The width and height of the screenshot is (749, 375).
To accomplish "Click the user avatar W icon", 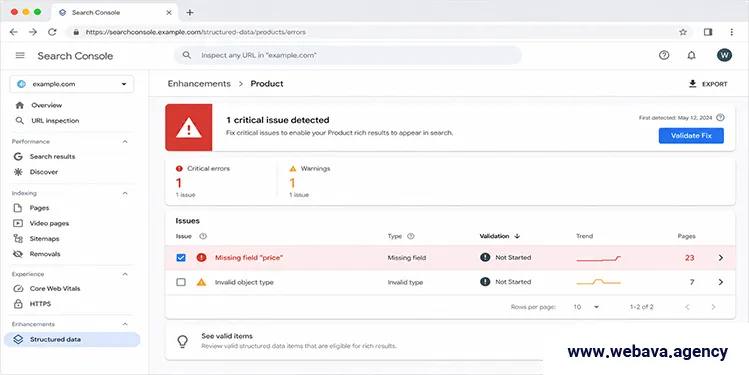I will pyautogui.click(x=724, y=55).
